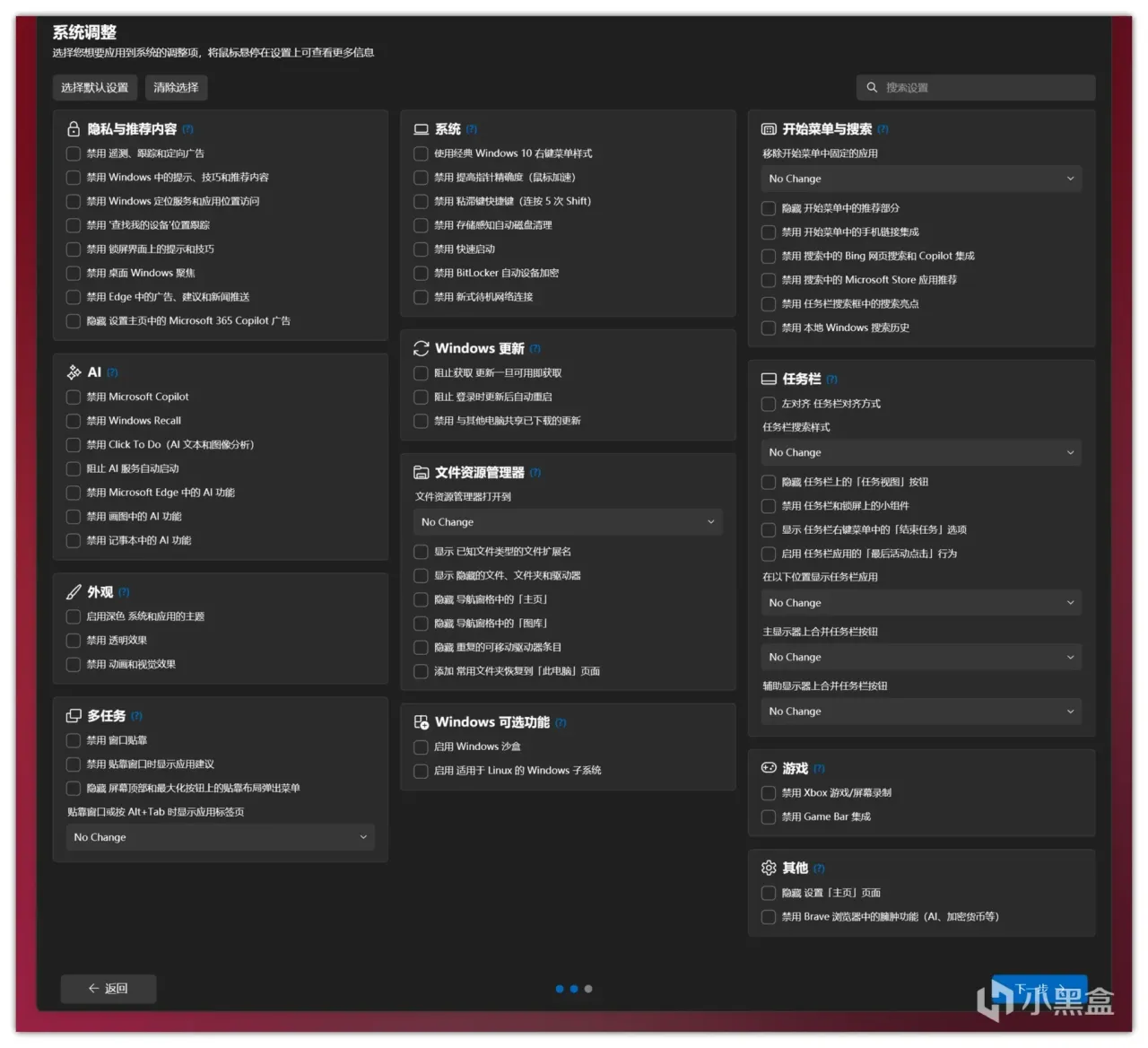Tick 左对齐 任务栏对齐方式 checkbox

pyautogui.click(x=769, y=404)
